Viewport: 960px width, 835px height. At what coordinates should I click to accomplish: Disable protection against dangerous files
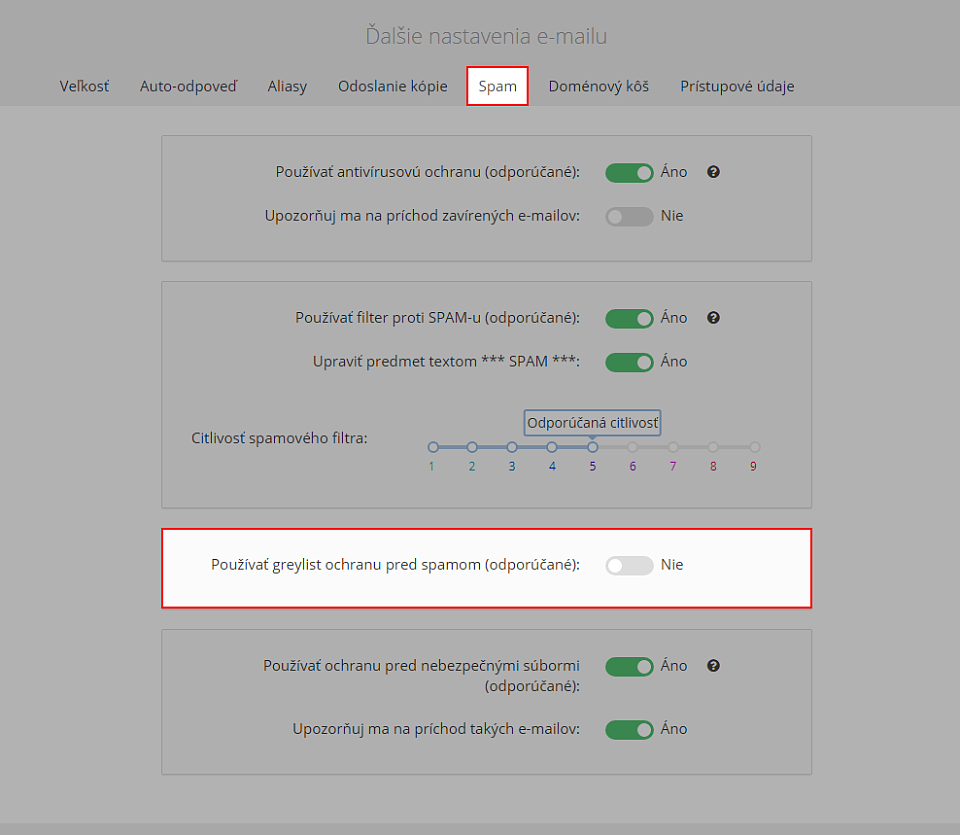point(629,666)
